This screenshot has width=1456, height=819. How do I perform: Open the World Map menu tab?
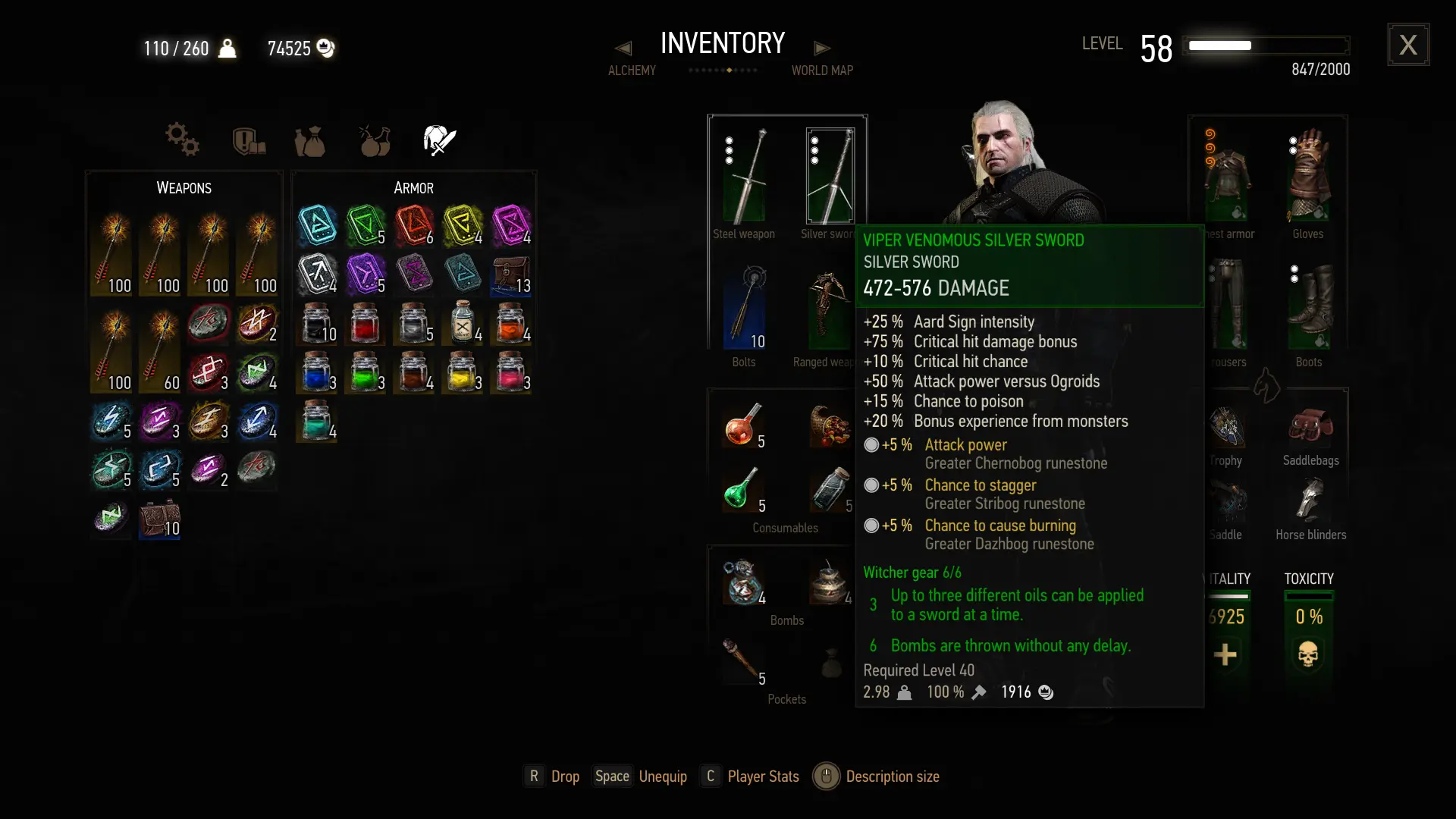[822, 71]
